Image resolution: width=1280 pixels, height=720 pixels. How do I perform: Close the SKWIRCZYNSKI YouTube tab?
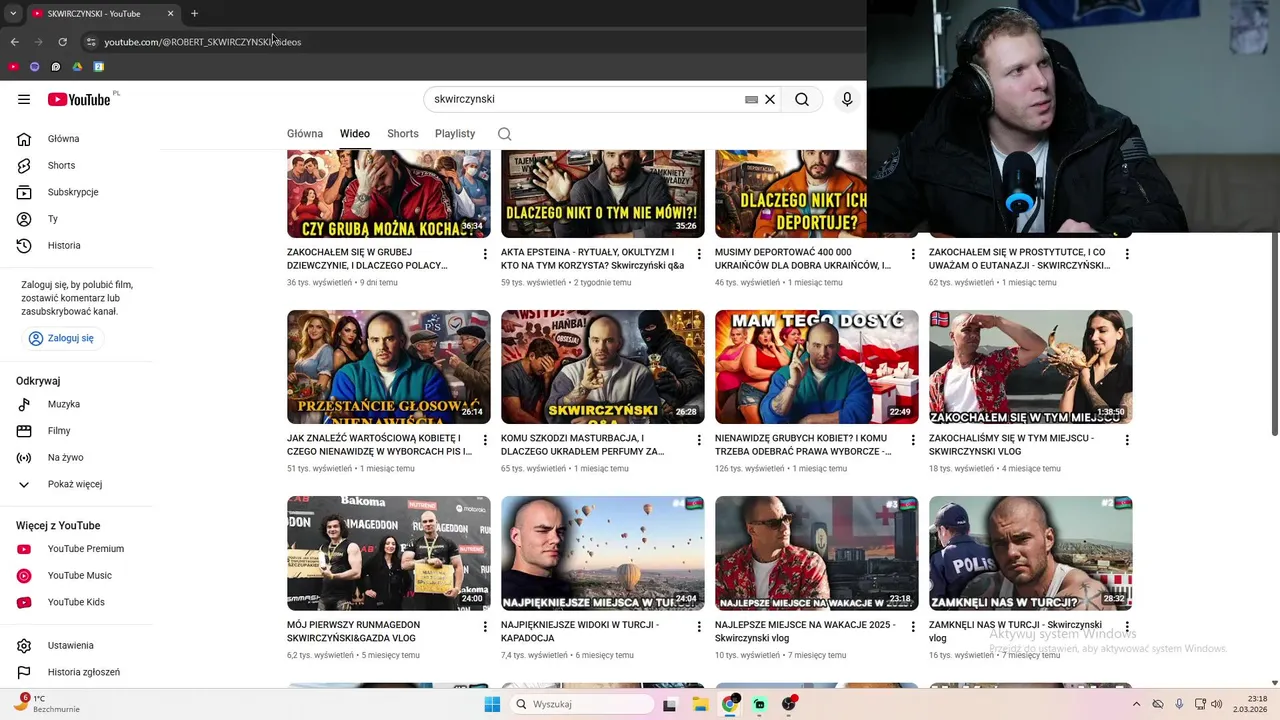point(170,14)
